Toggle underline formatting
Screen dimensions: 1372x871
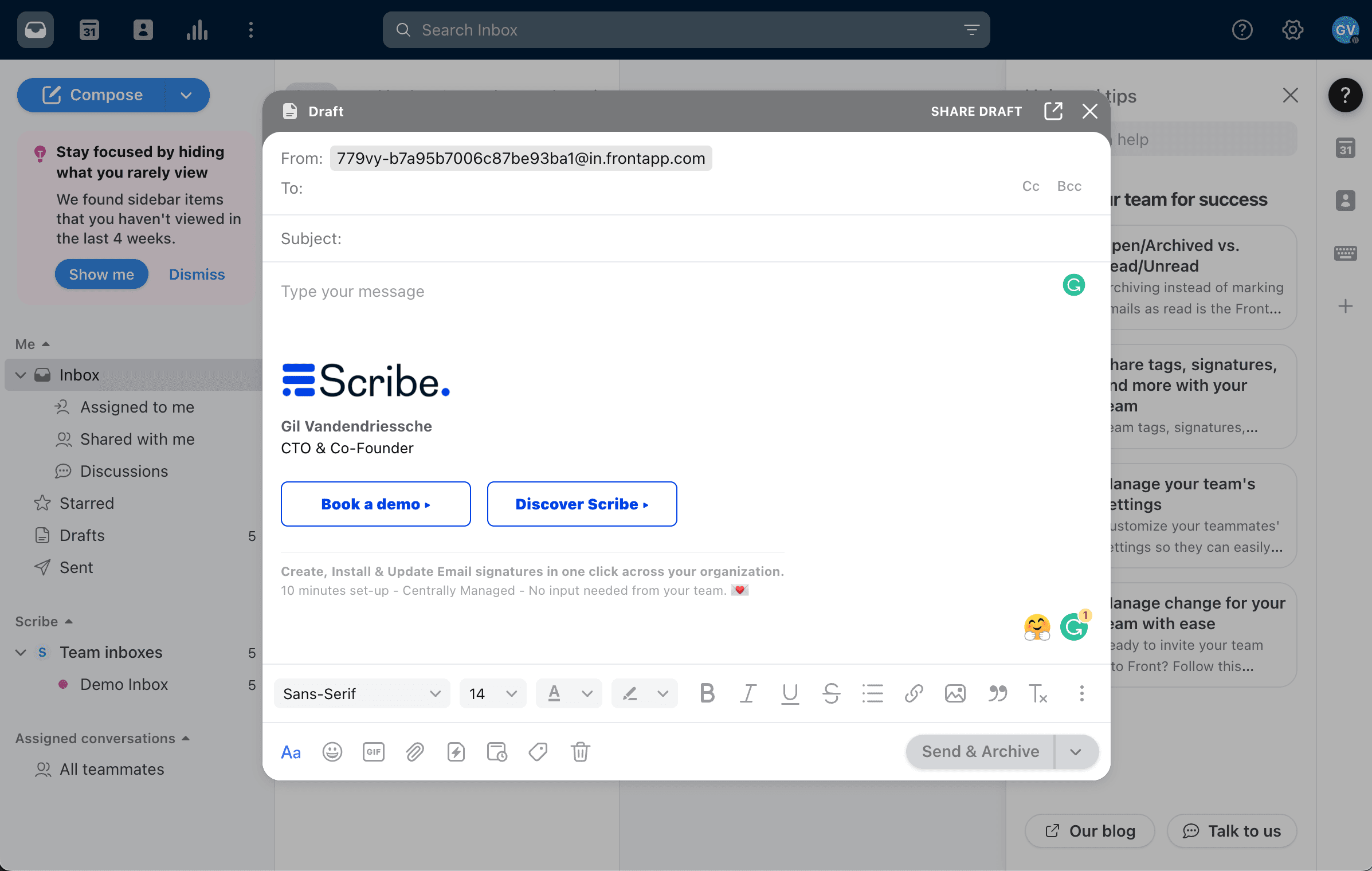click(790, 693)
